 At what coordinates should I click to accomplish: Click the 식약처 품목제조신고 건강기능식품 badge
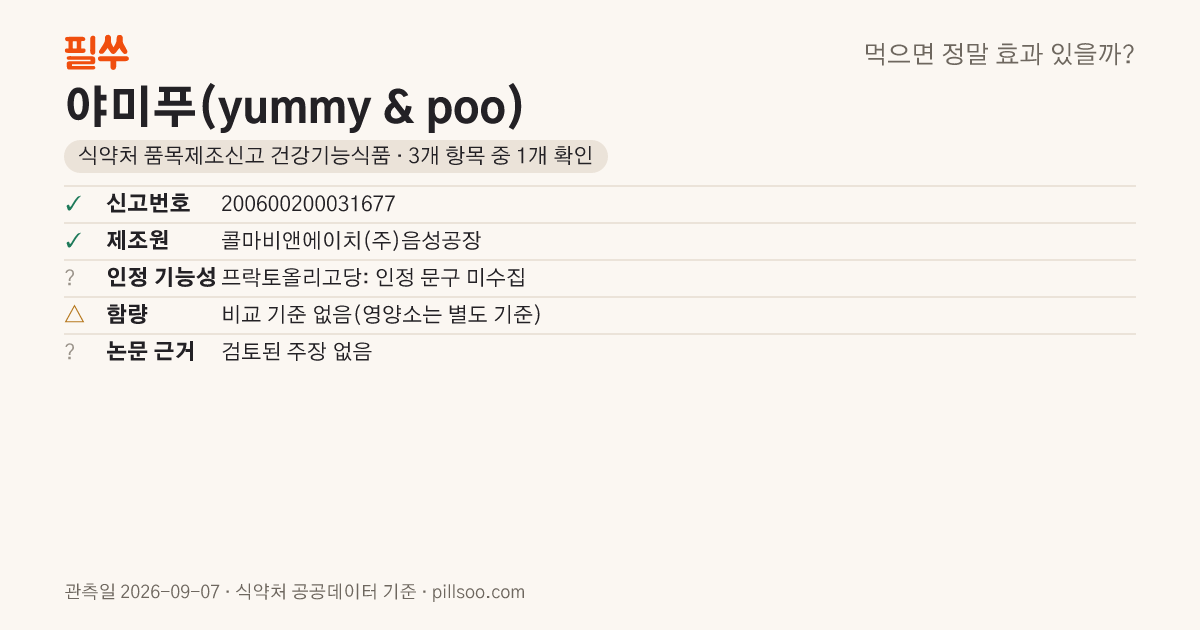click(x=335, y=157)
